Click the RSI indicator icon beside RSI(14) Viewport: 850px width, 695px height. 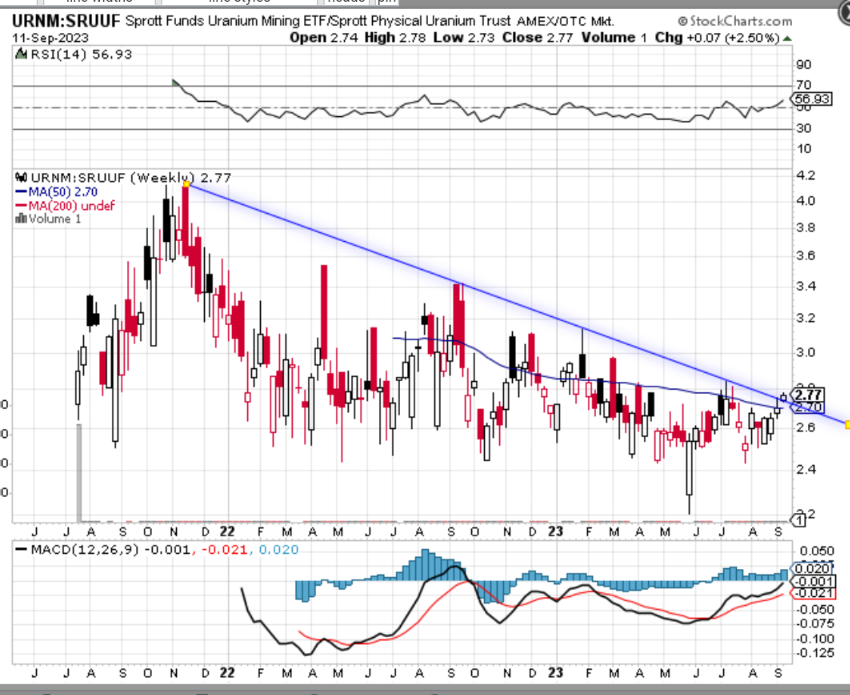(21, 54)
